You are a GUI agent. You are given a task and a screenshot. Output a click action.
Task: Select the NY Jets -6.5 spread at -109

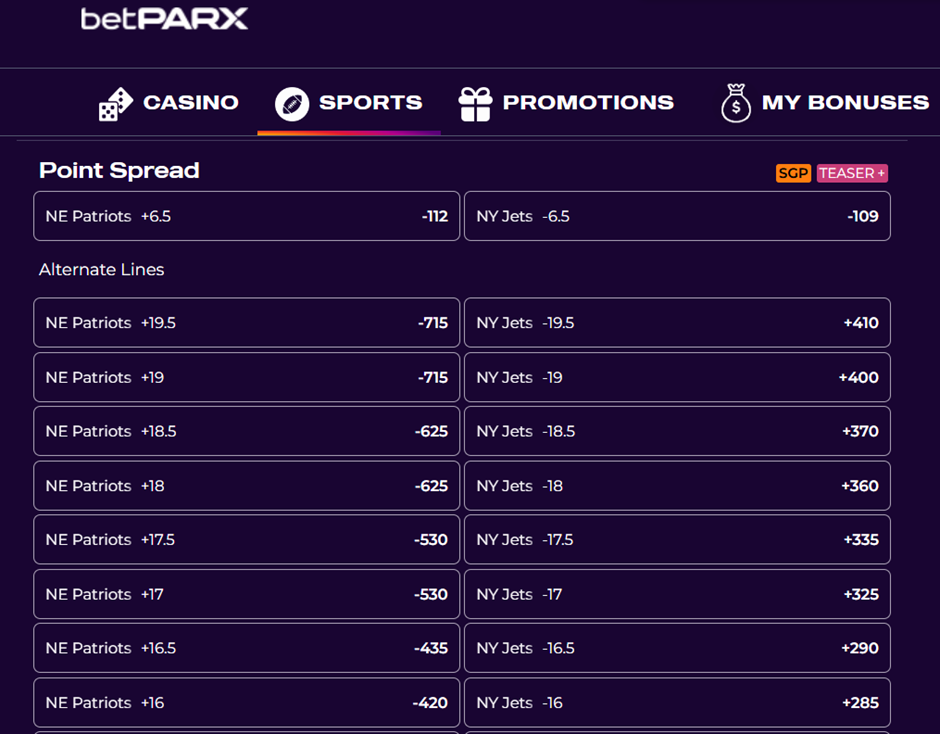tap(677, 216)
